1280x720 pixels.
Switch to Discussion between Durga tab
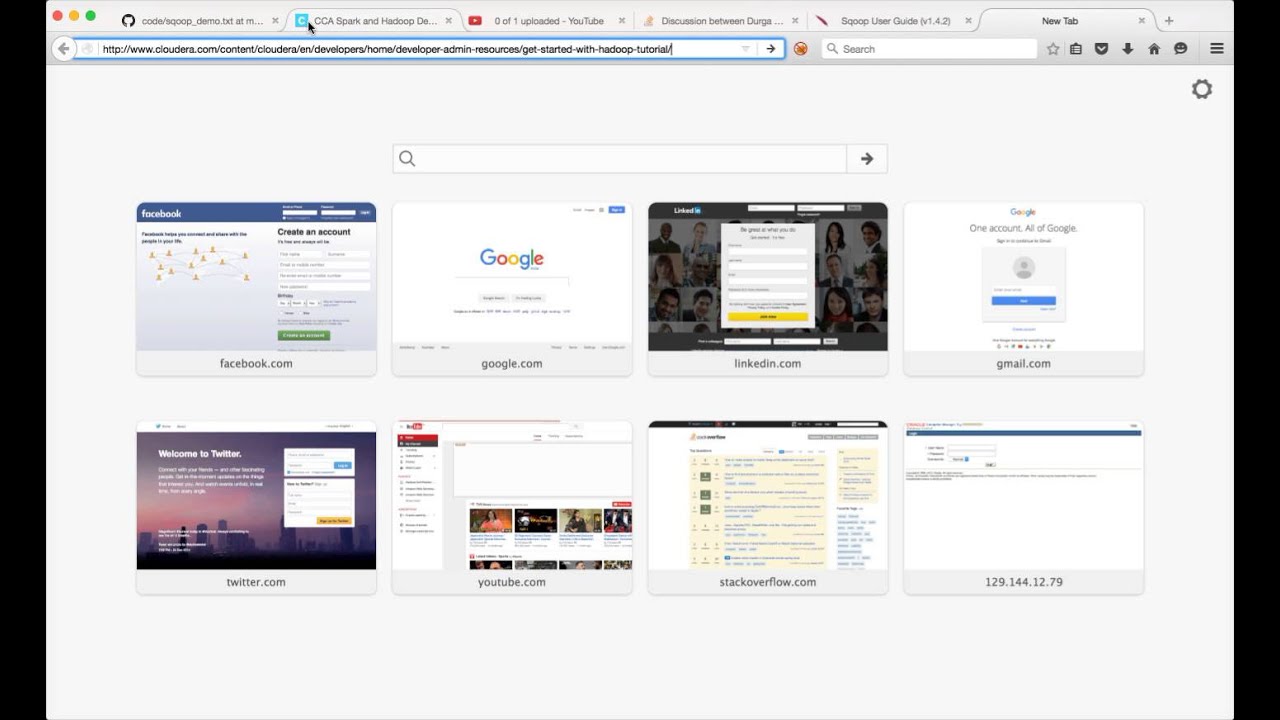[x=719, y=20]
